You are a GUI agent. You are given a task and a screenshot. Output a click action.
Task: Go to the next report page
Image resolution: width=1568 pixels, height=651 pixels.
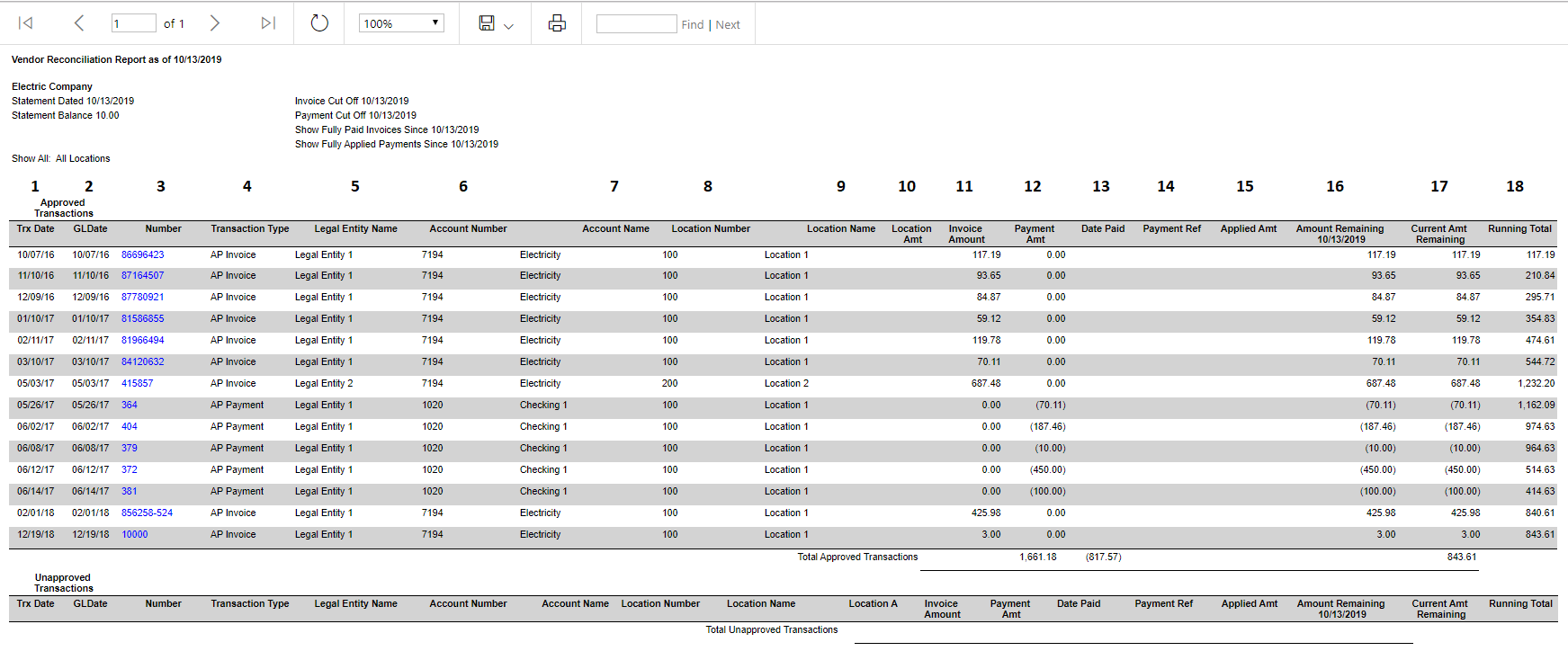pyautogui.click(x=214, y=23)
